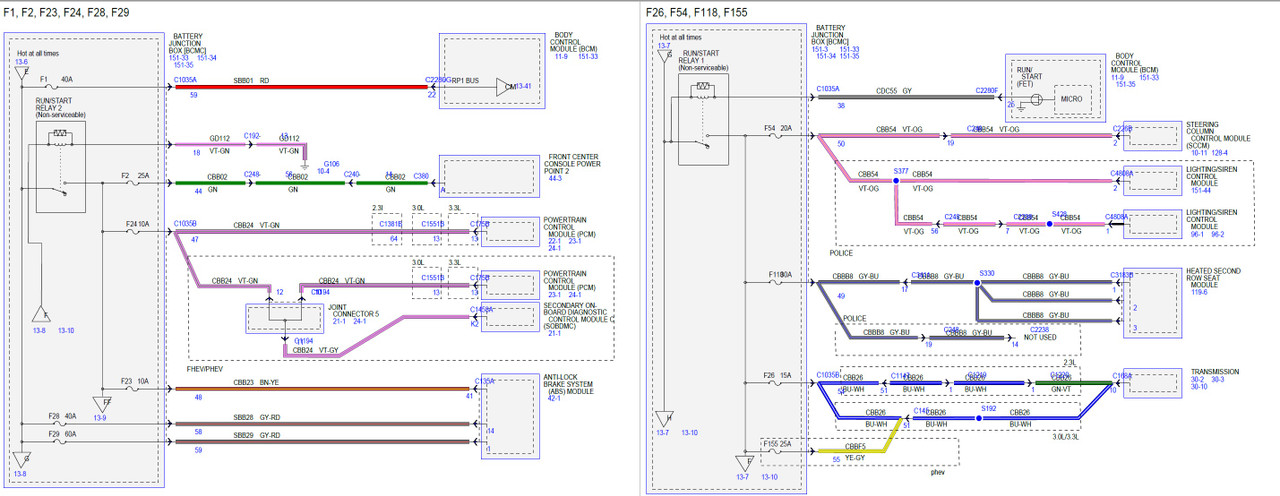
Task: Open the 10-11 link under SCCM
Action: click(x=1201, y=151)
